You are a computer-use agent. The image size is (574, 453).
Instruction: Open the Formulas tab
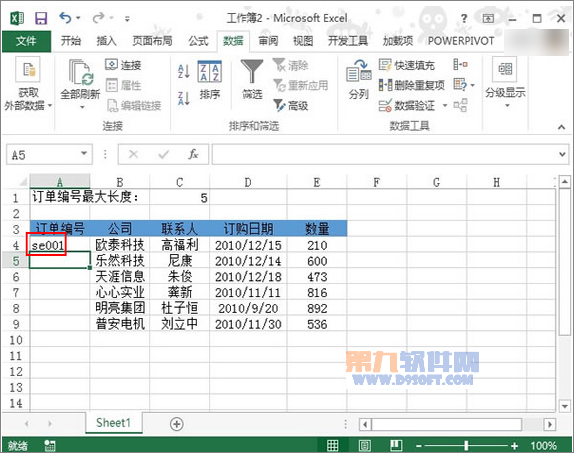[x=198, y=41]
